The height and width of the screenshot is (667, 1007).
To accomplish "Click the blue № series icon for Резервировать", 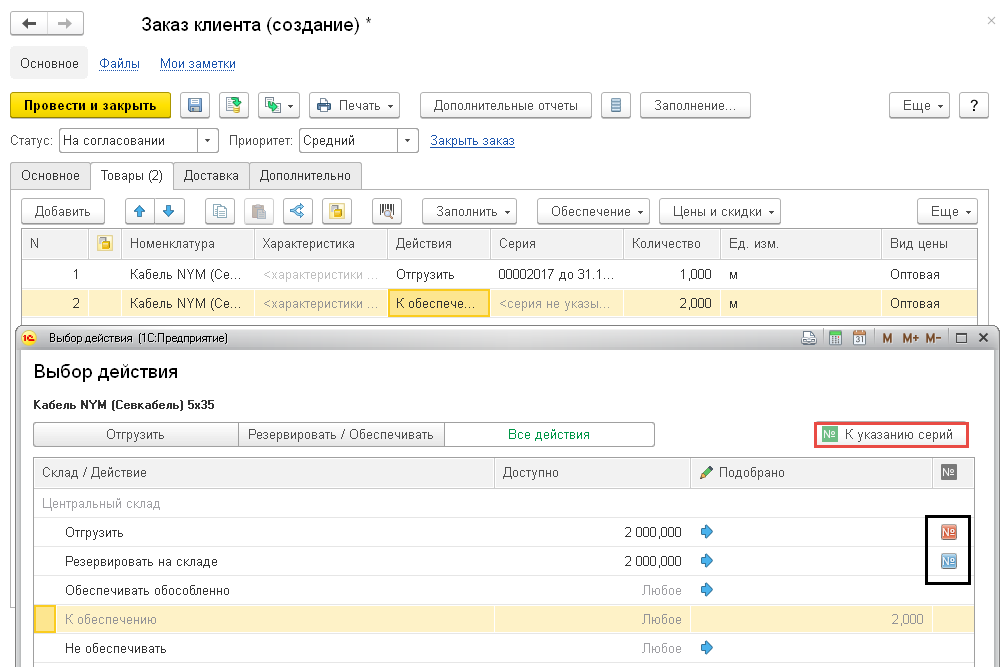I will (949, 561).
